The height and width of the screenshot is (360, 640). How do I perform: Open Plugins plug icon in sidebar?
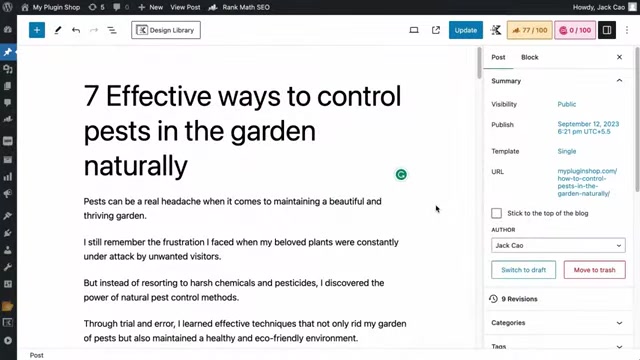click(8, 233)
